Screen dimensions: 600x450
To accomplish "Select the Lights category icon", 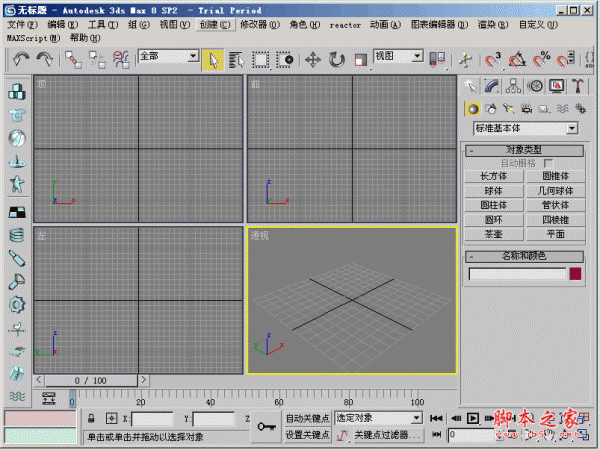I will click(x=509, y=109).
